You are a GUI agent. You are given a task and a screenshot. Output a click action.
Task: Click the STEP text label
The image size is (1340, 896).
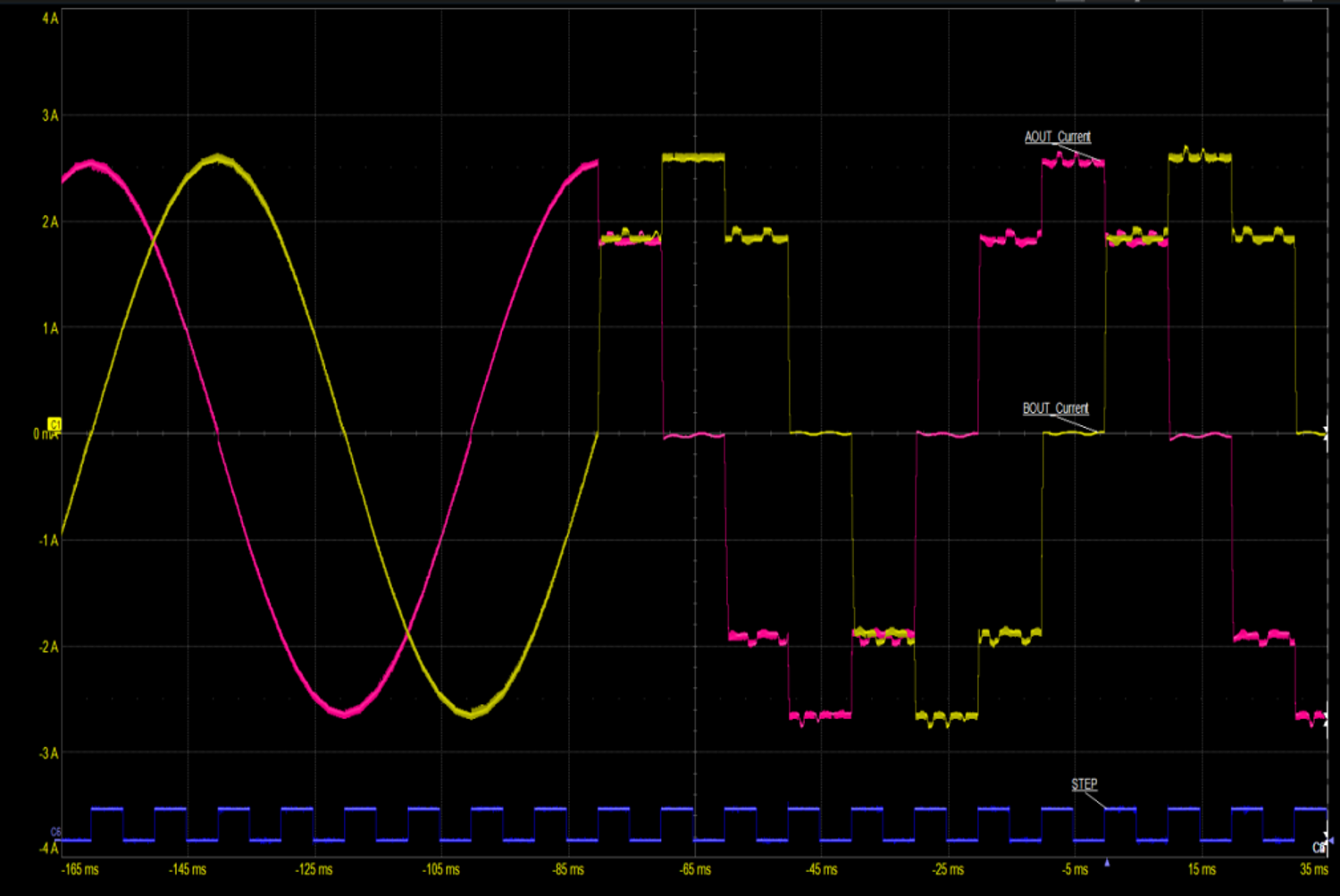click(1084, 783)
